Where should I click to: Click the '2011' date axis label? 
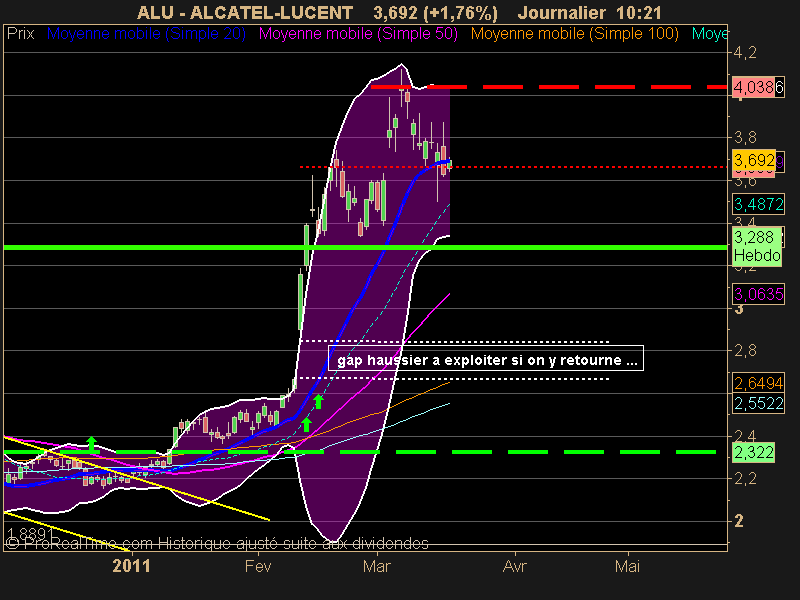pyautogui.click(x=131, y=566)
